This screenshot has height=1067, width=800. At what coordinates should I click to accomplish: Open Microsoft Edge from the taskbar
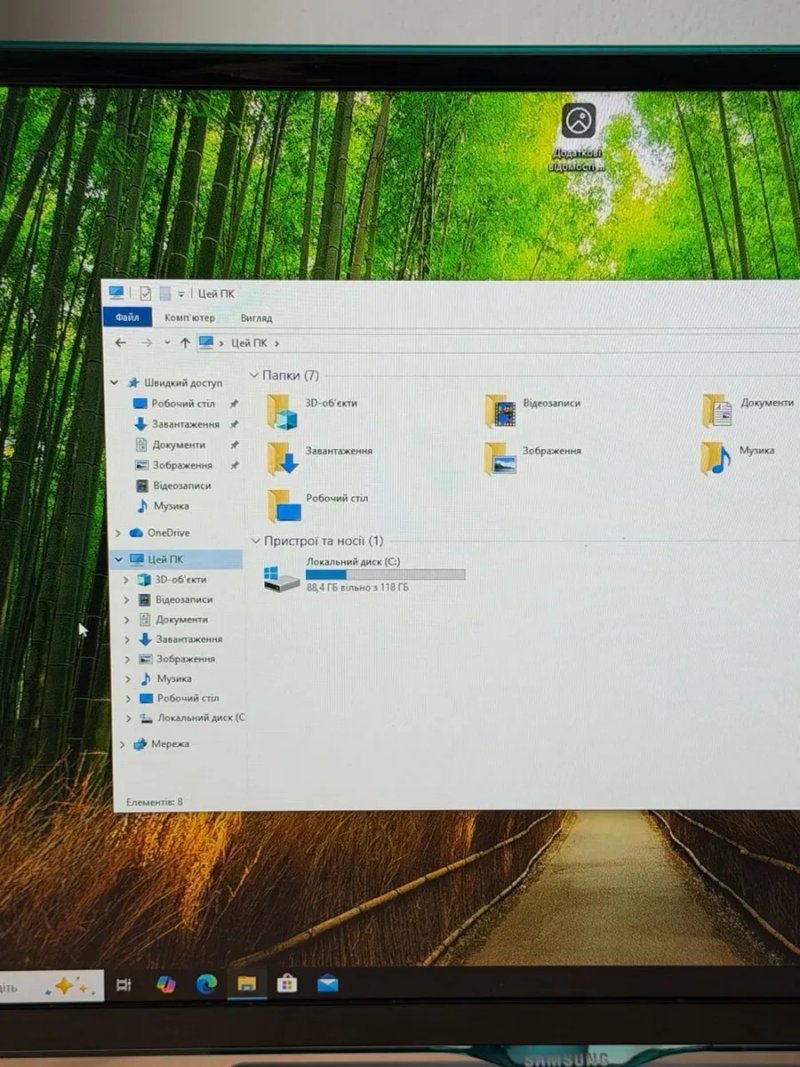point(206,984)
